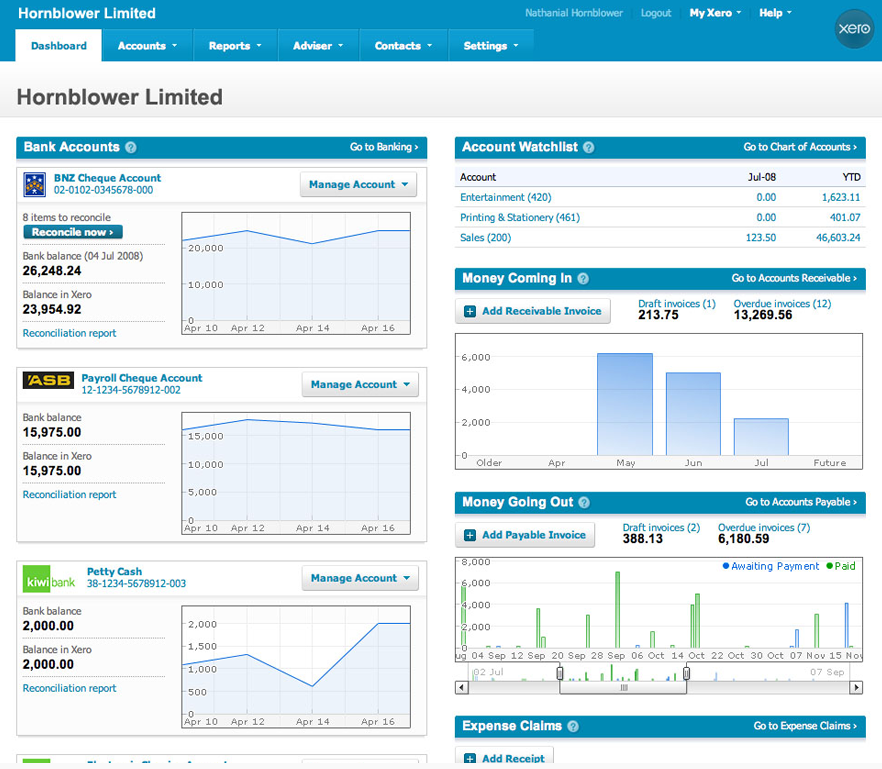Open the Petty Cash account link
Screen dimensions: 882x769
click(x=114, y=572)
